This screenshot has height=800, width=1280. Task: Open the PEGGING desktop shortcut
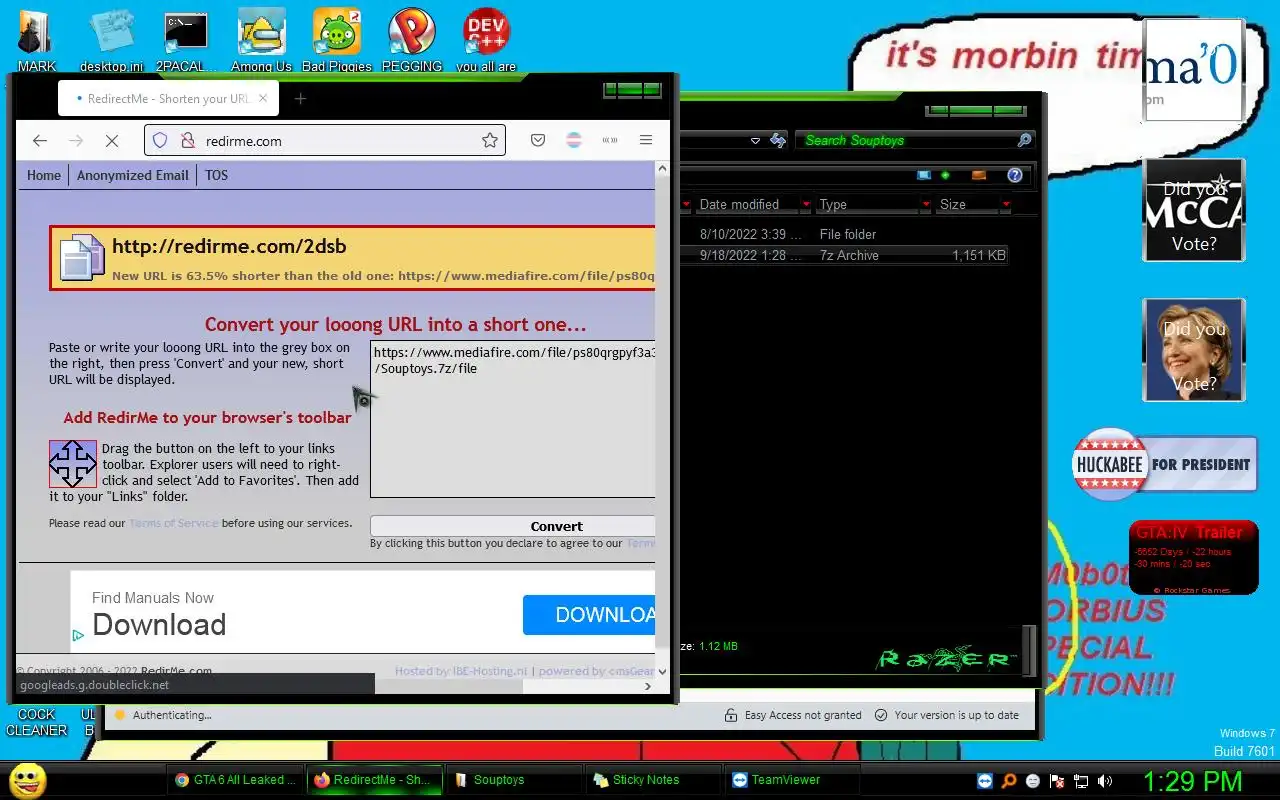411,40
